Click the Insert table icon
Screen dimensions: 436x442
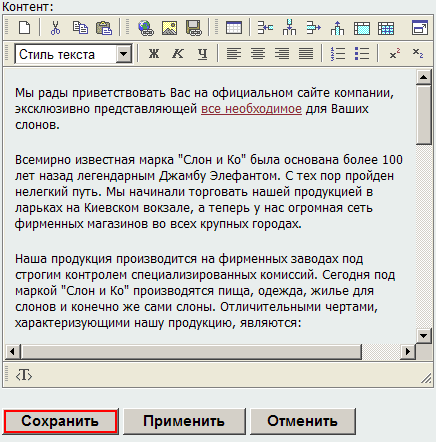tap(234, 28)
